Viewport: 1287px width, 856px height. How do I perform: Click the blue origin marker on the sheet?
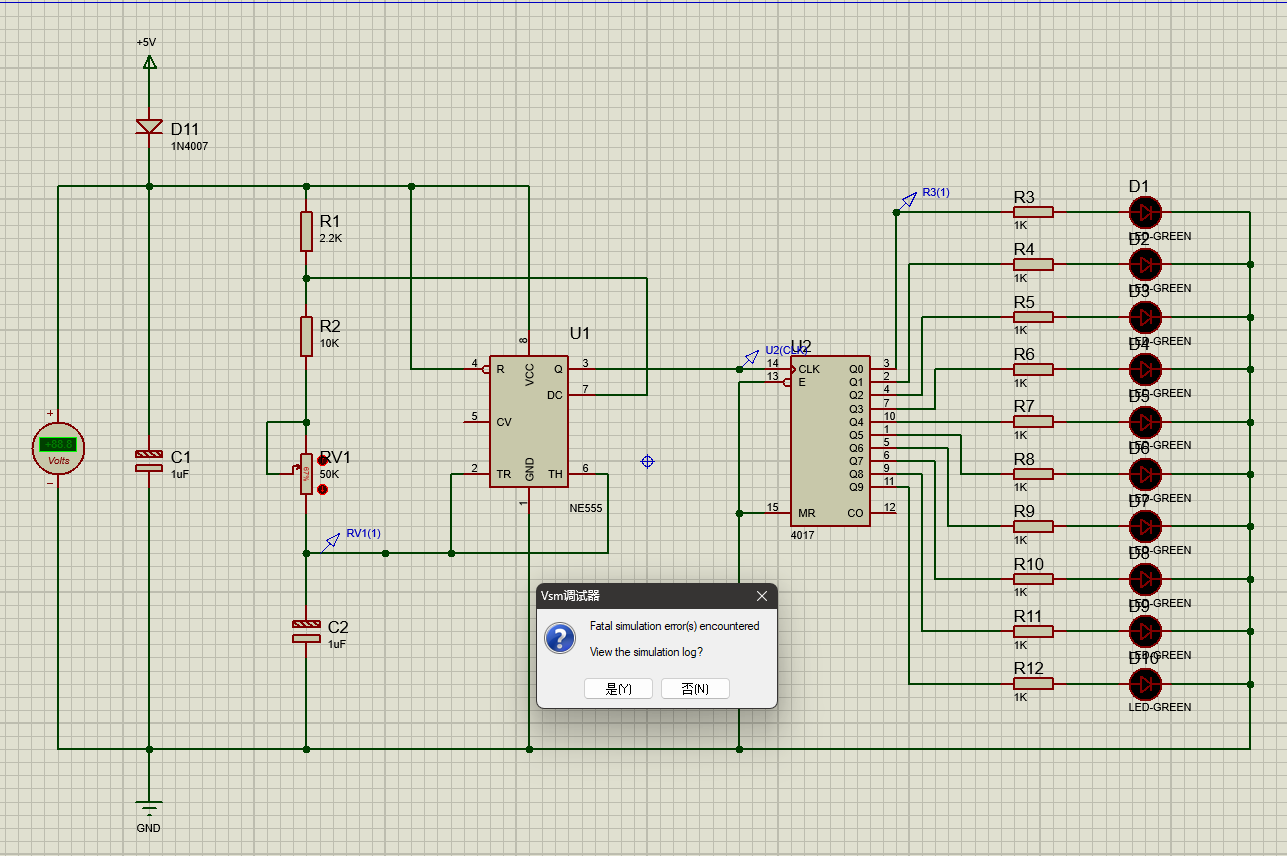[647, 461]
